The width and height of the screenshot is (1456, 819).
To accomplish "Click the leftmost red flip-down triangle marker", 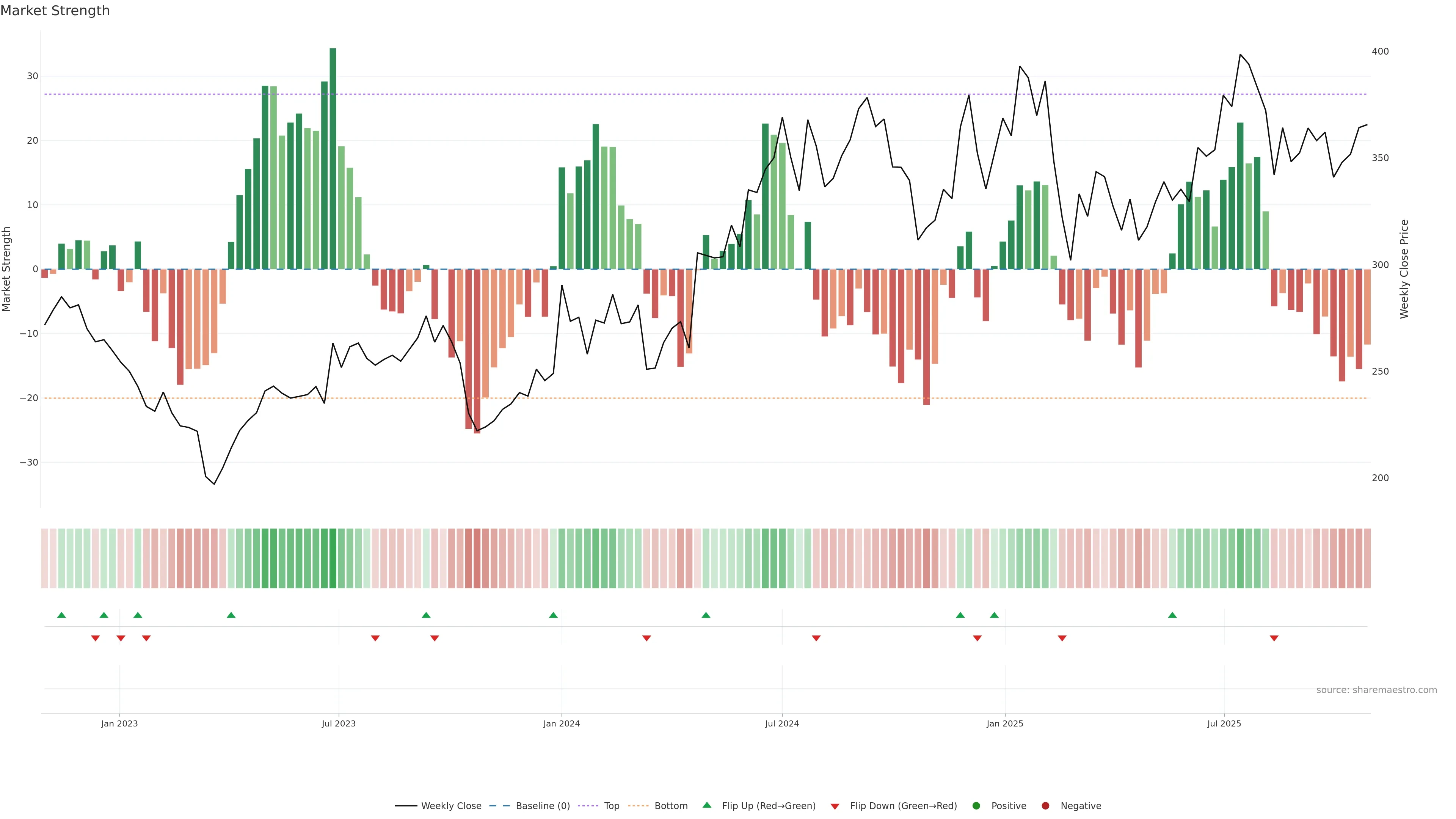I will point(96,638).
